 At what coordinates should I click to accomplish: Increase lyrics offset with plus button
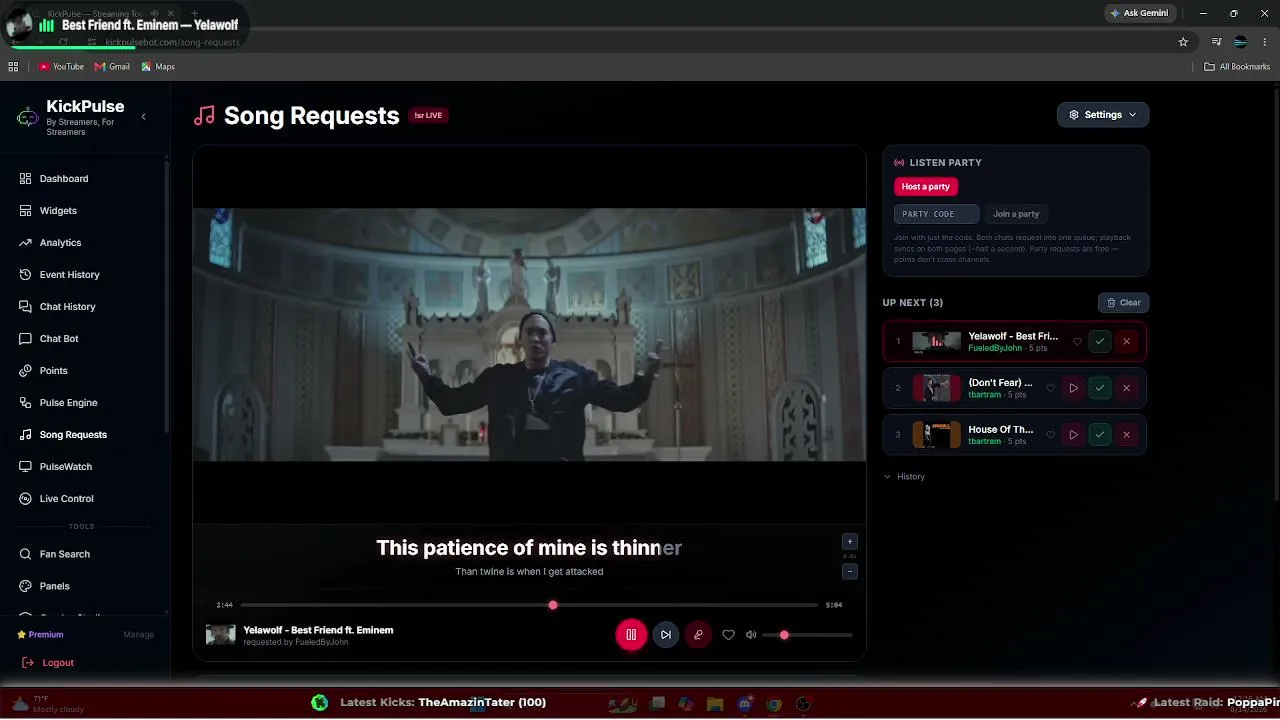coord(850,542)
